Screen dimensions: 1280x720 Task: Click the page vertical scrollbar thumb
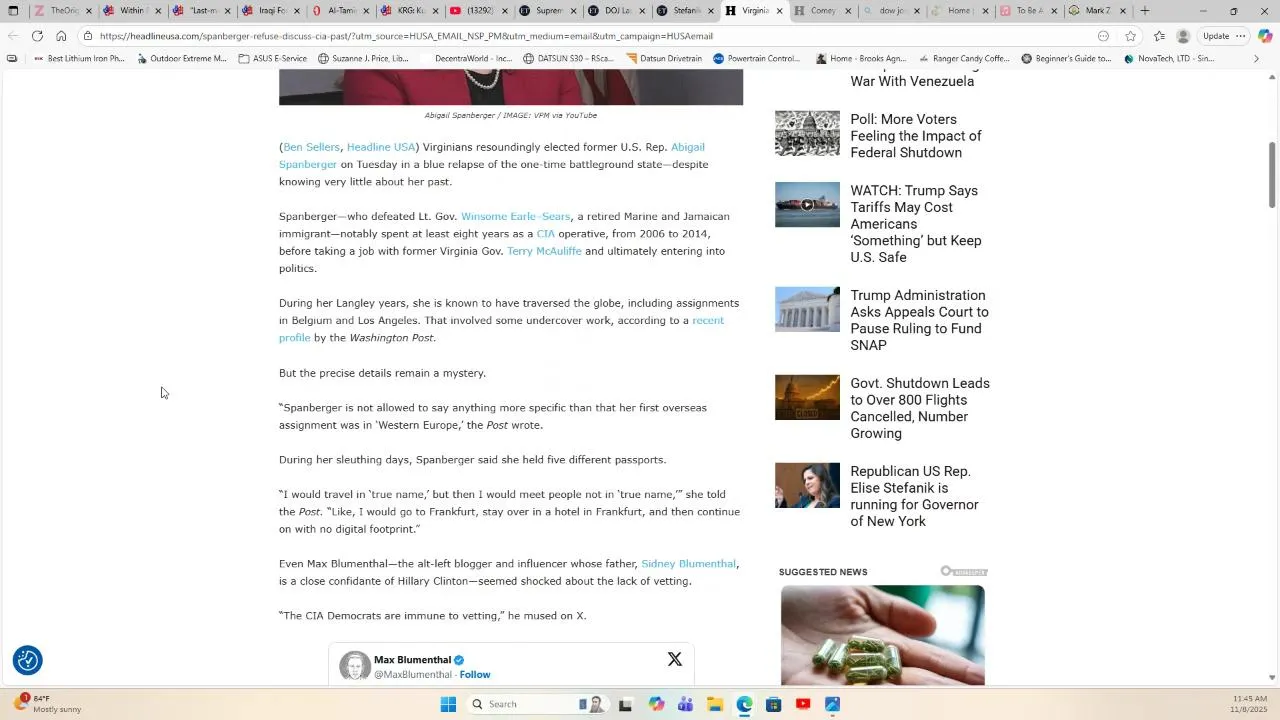(1272, 175)
